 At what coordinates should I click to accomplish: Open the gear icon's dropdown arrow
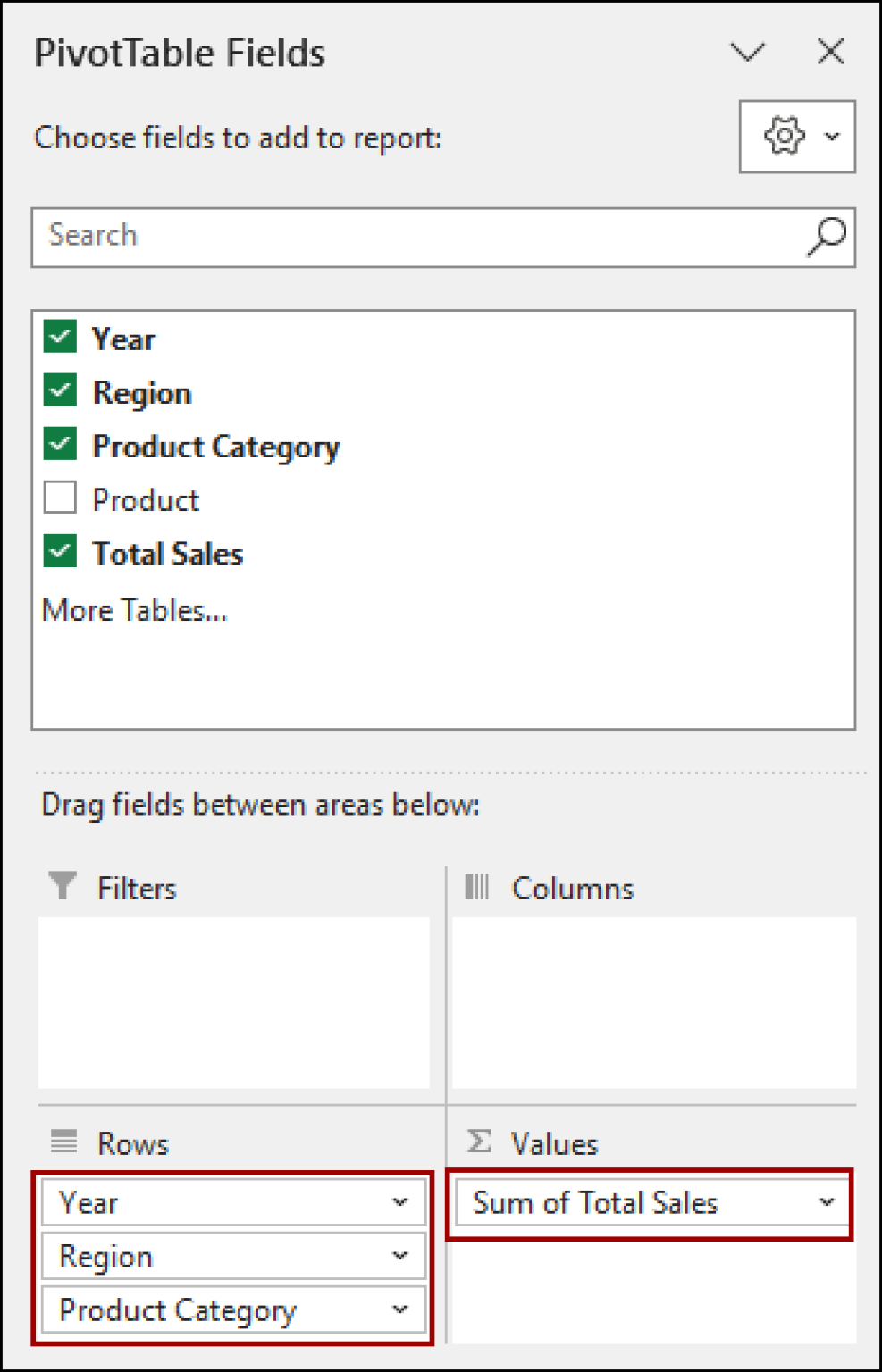(x=833, y=136)
